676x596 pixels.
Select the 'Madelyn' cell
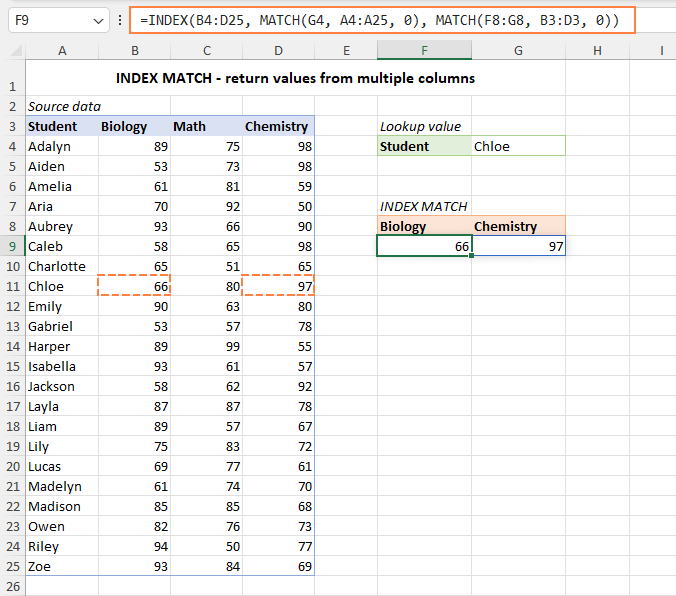[62, 486]
